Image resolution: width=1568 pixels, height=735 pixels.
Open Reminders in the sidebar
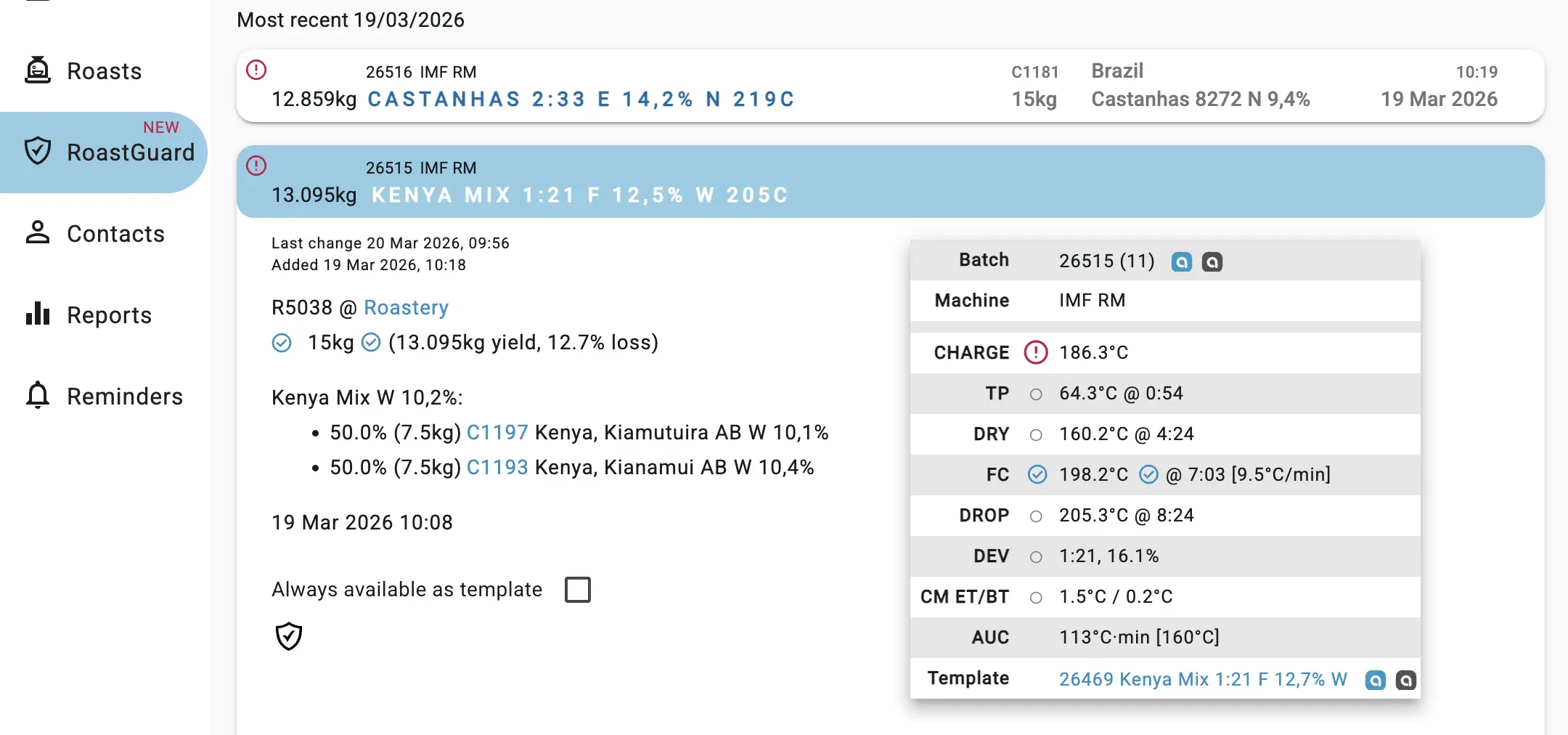pyautogui.click(x=124, y=397)
